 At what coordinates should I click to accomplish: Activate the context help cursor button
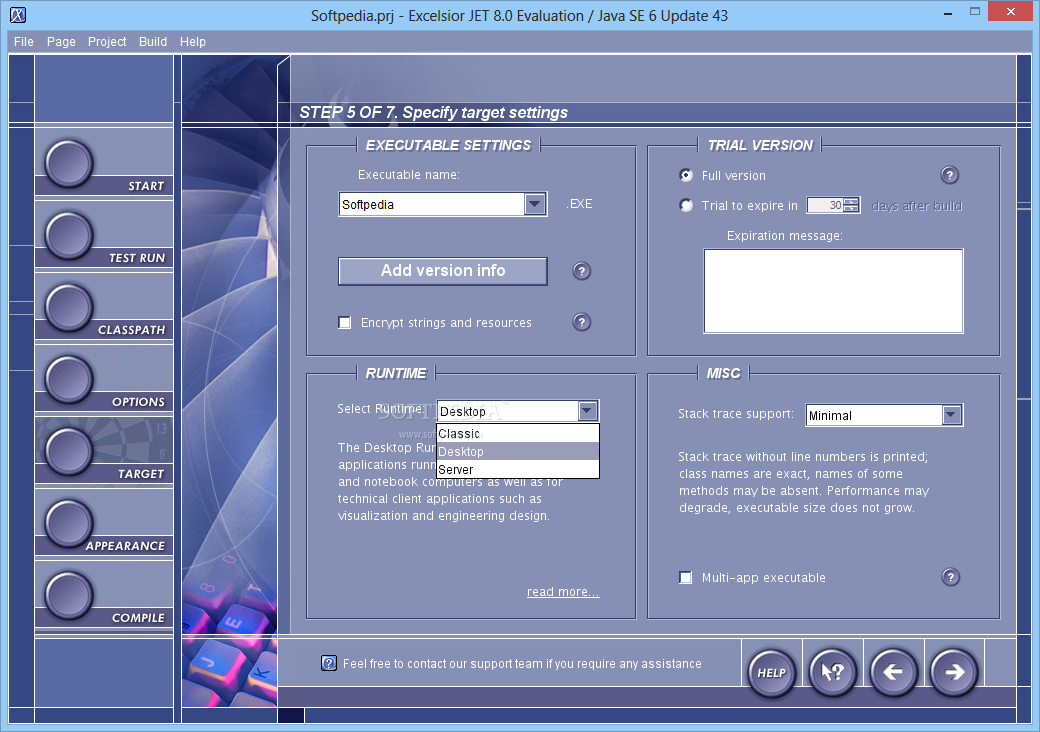coord(832,672)
